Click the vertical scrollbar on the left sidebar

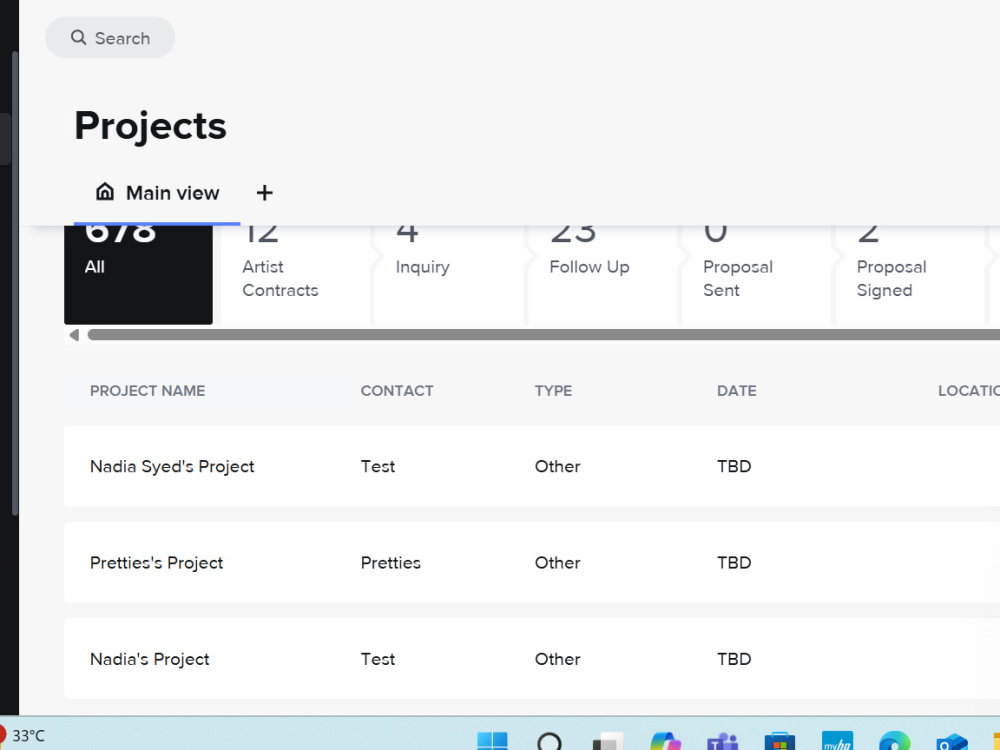pos(15,284)
